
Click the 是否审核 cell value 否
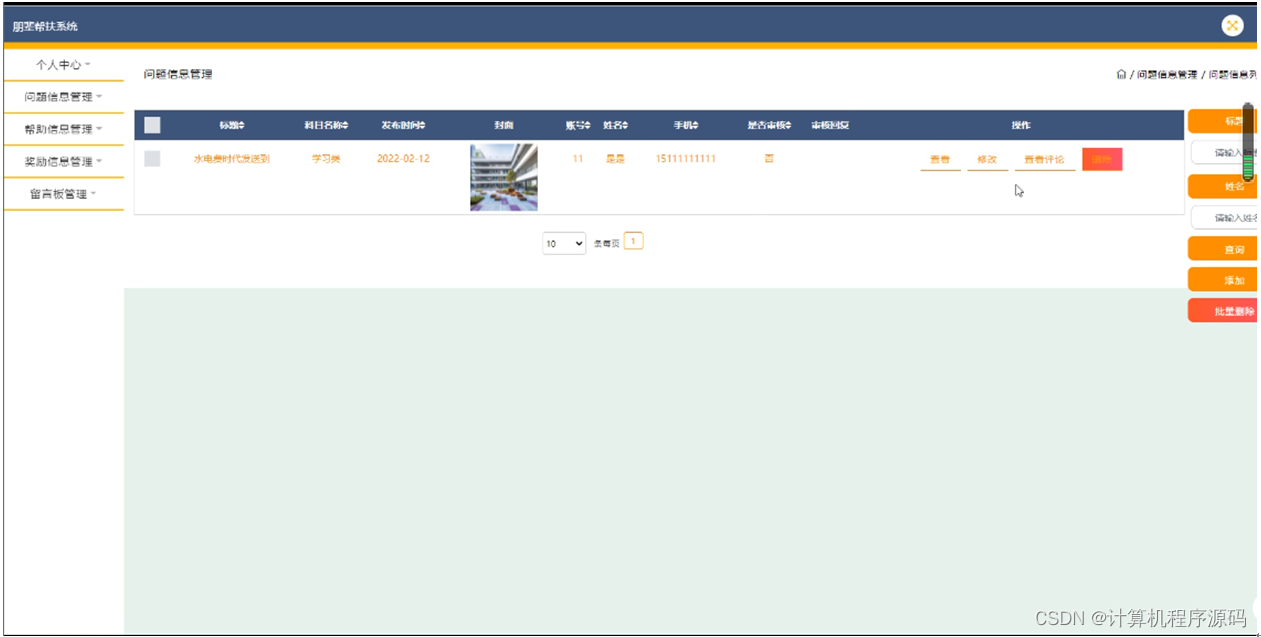[x=769, y=159]
